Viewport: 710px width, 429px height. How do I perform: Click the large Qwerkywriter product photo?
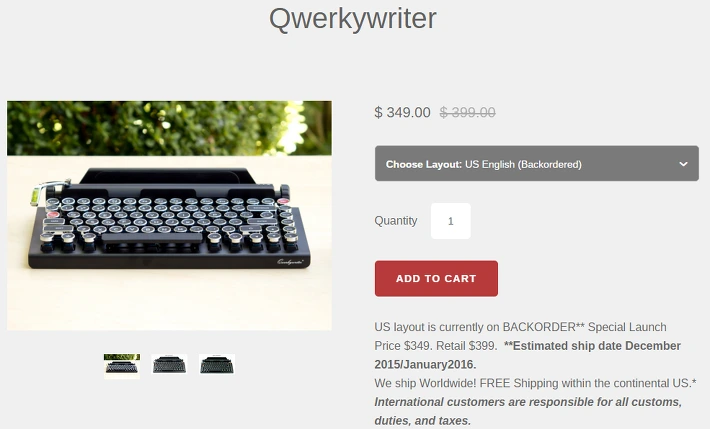tap(169, 216)
